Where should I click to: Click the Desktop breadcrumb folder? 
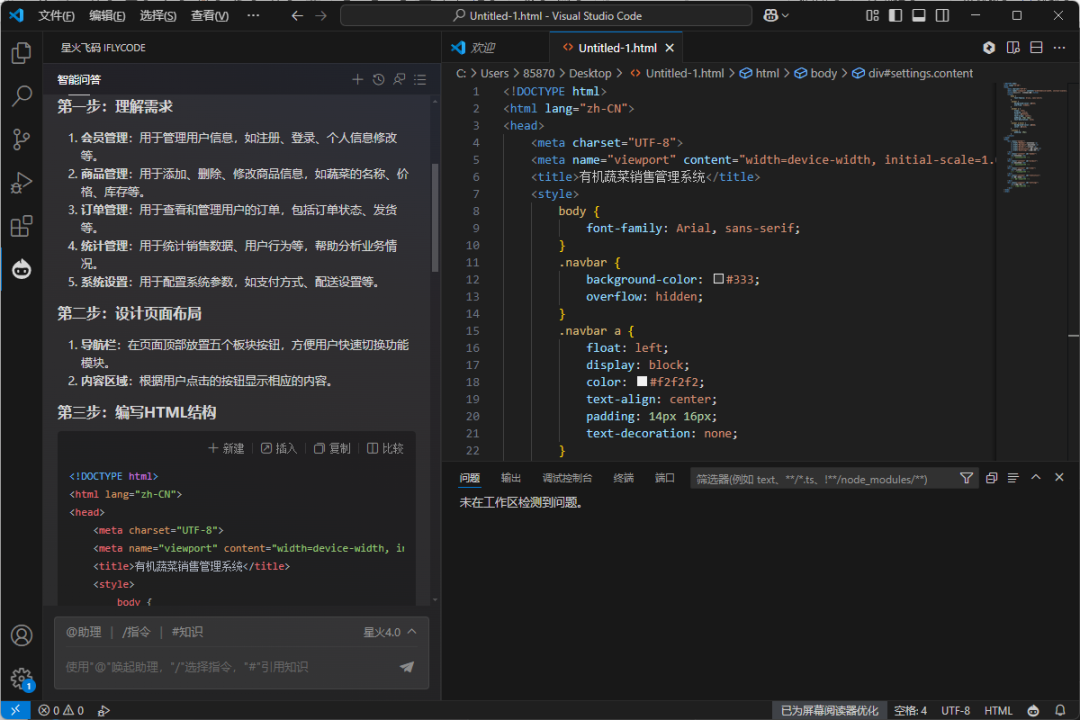590,73
